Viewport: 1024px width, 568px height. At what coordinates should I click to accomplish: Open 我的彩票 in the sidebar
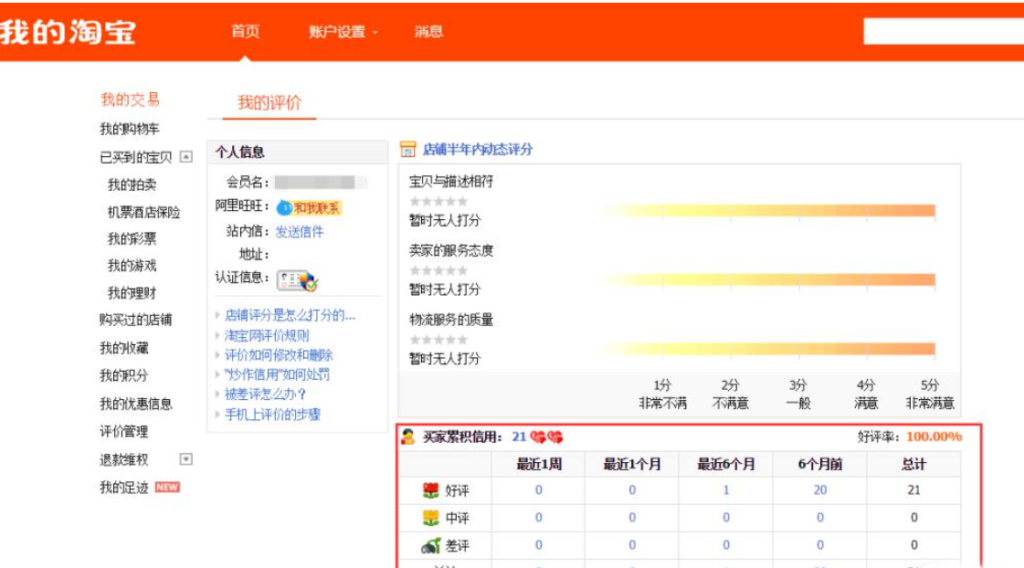click(132, 239)
